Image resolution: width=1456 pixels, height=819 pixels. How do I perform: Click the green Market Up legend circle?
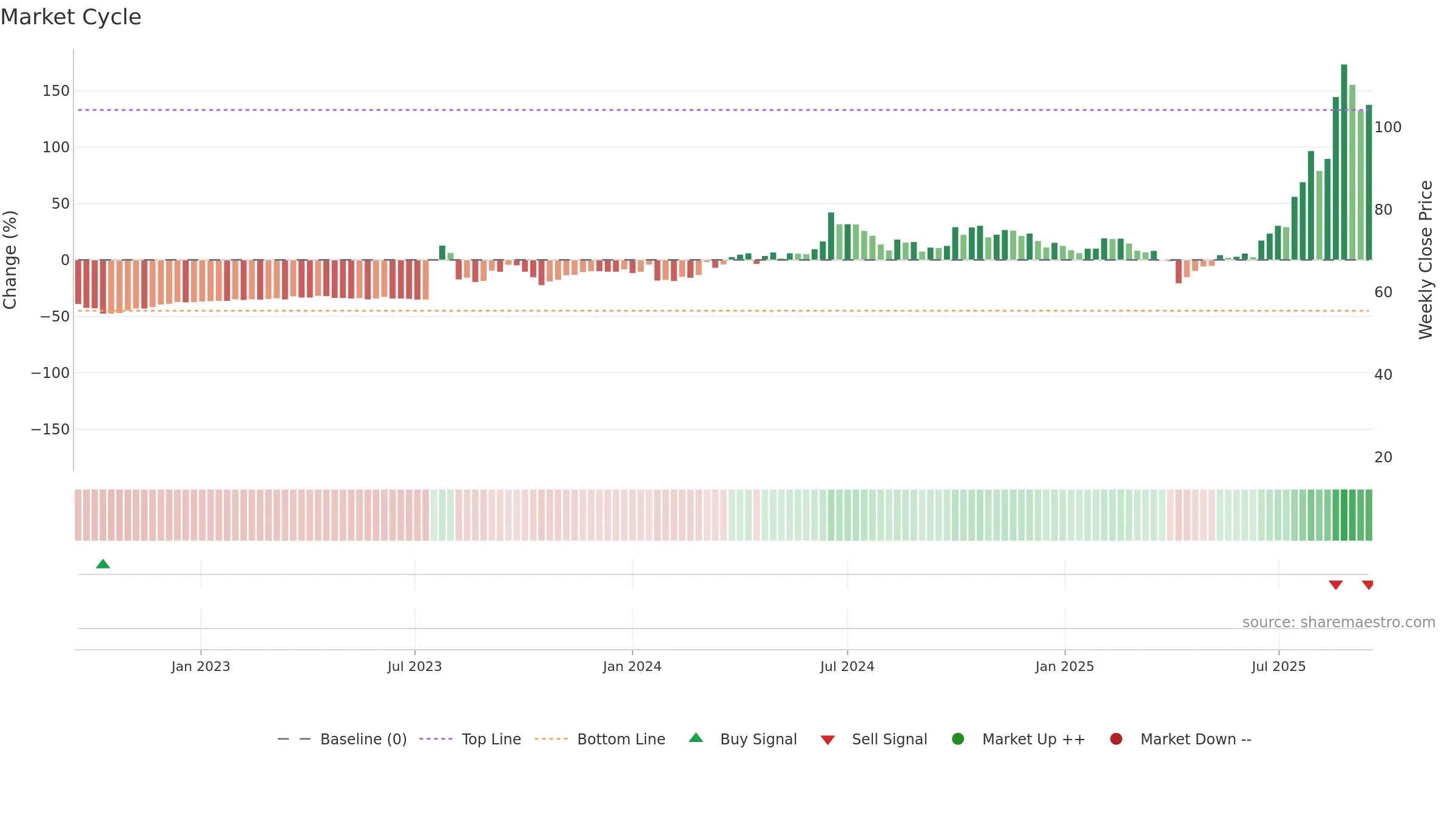(x=958, y=739)
